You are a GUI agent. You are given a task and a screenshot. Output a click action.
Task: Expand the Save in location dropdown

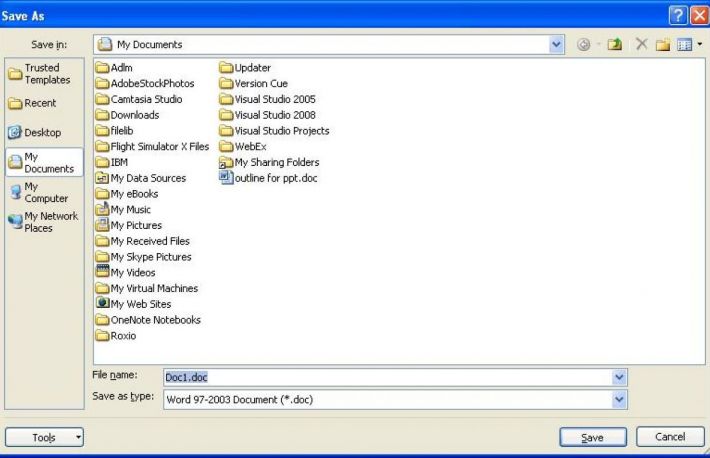coord(557,45)
